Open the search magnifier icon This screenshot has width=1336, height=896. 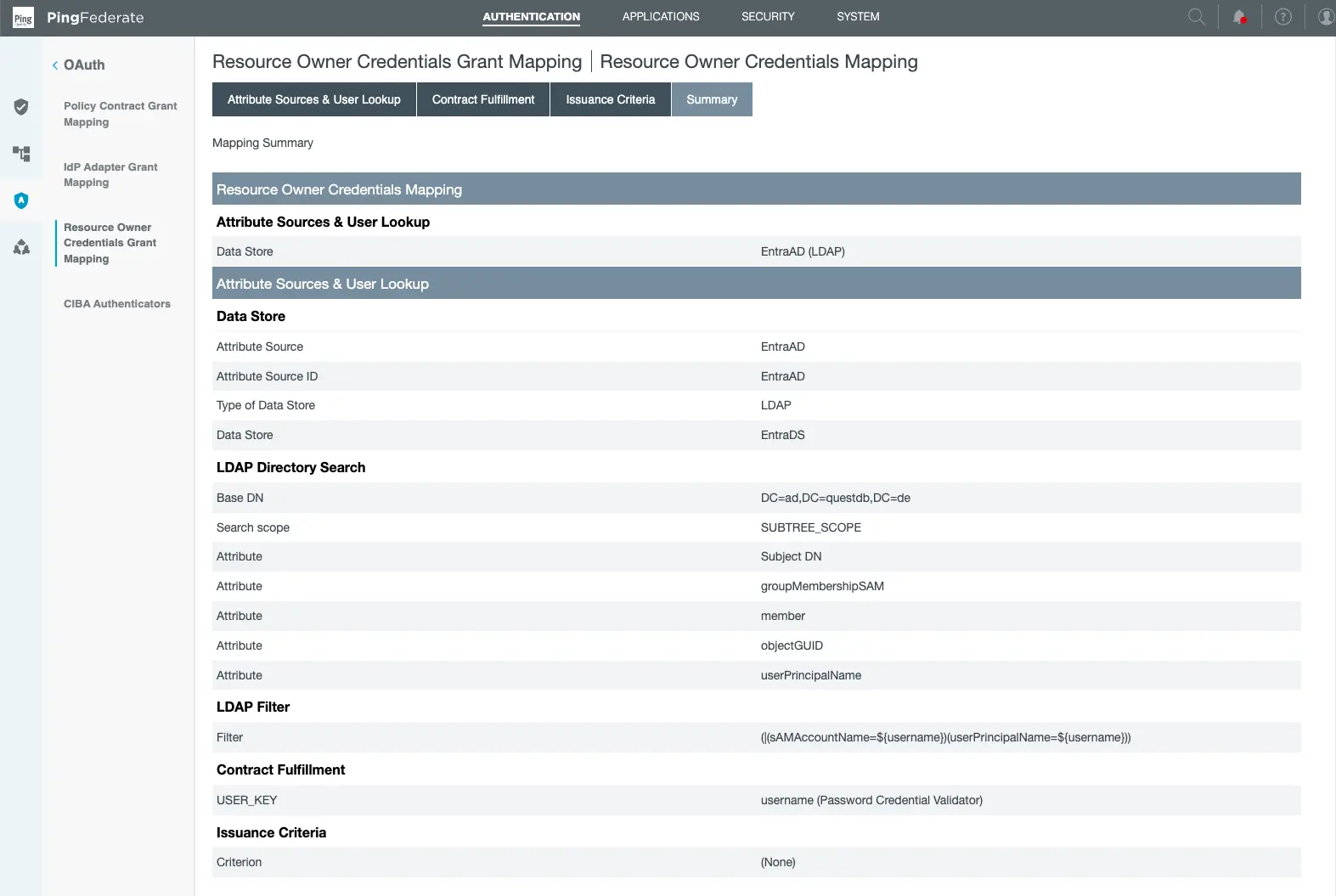(1196, 17)
